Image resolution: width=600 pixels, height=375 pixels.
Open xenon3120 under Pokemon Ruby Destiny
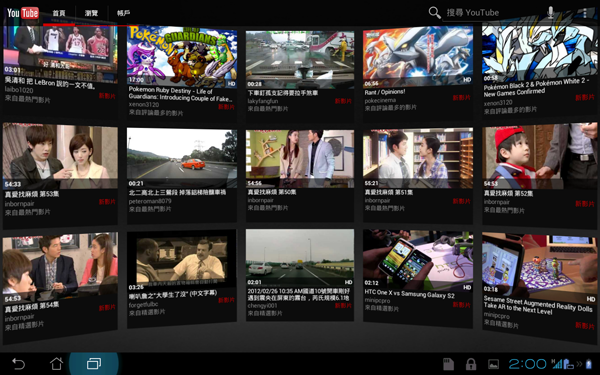(143, 104)
